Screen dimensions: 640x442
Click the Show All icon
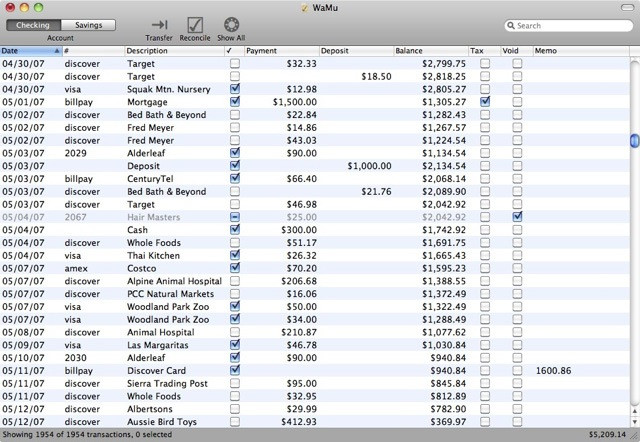[231, 24]
